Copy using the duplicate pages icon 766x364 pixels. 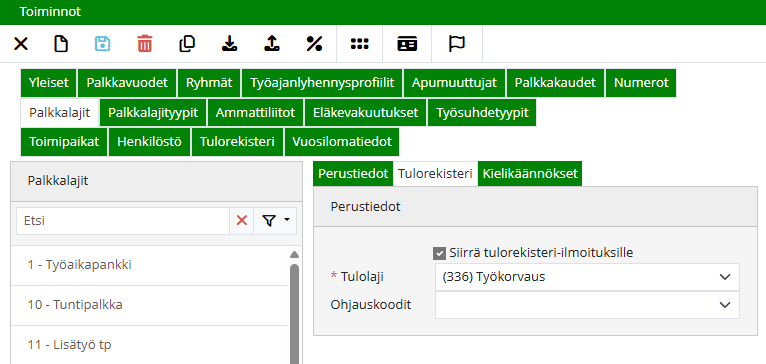point(187,44)
